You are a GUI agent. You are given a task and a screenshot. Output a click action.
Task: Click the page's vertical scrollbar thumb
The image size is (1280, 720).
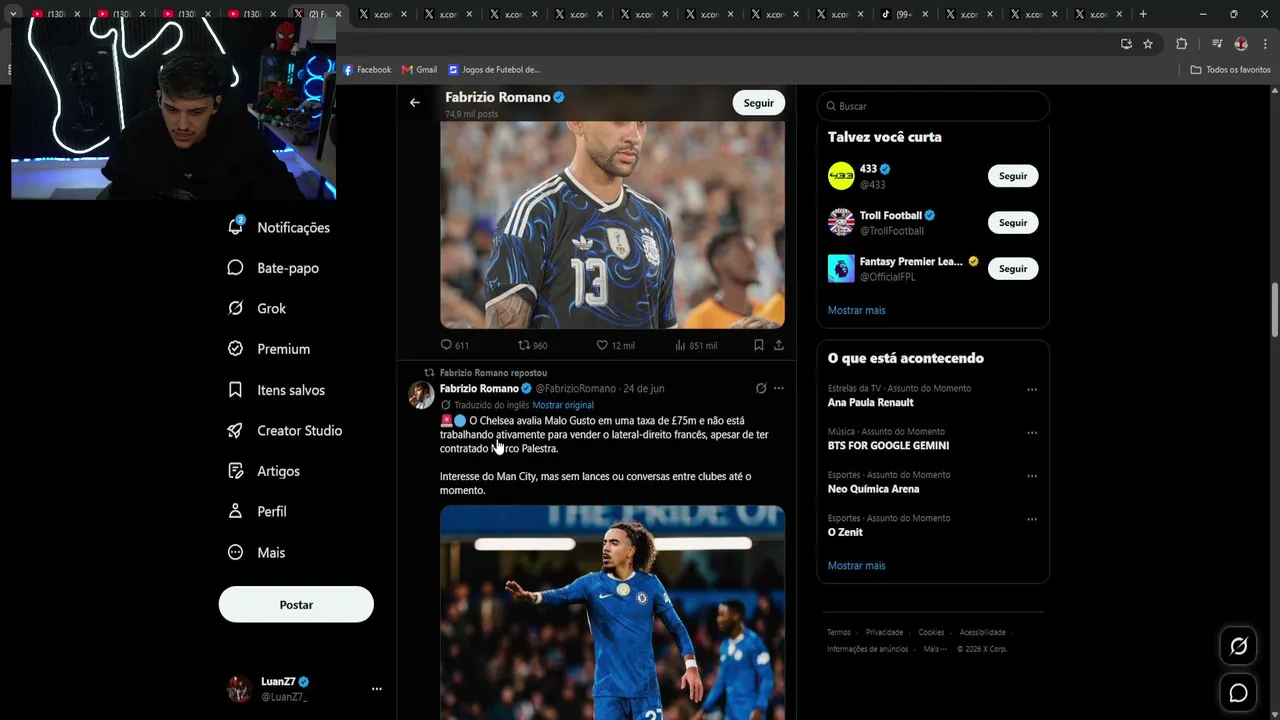[1275, 310]
